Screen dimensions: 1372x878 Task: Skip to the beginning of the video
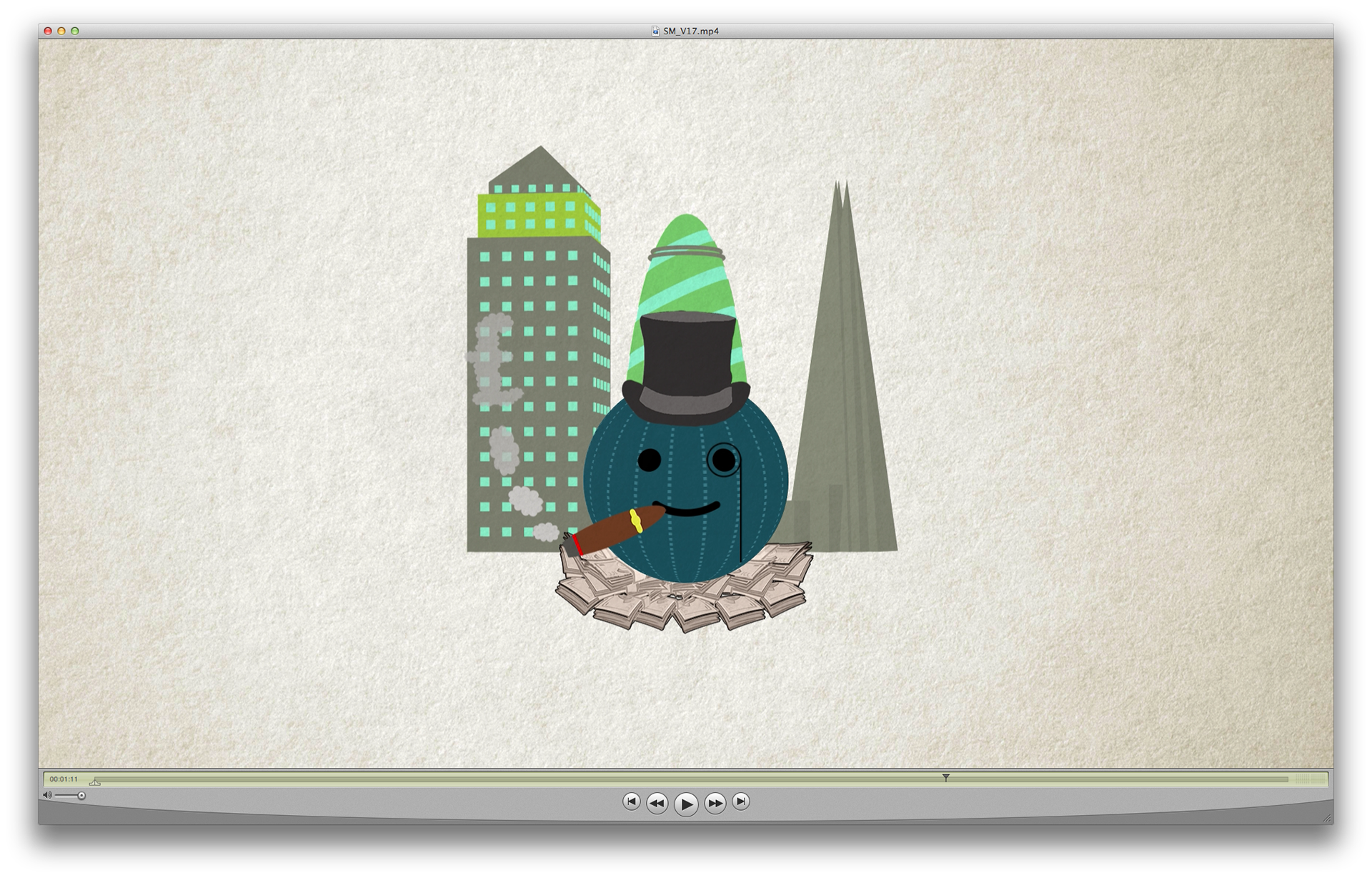(631, 801)
